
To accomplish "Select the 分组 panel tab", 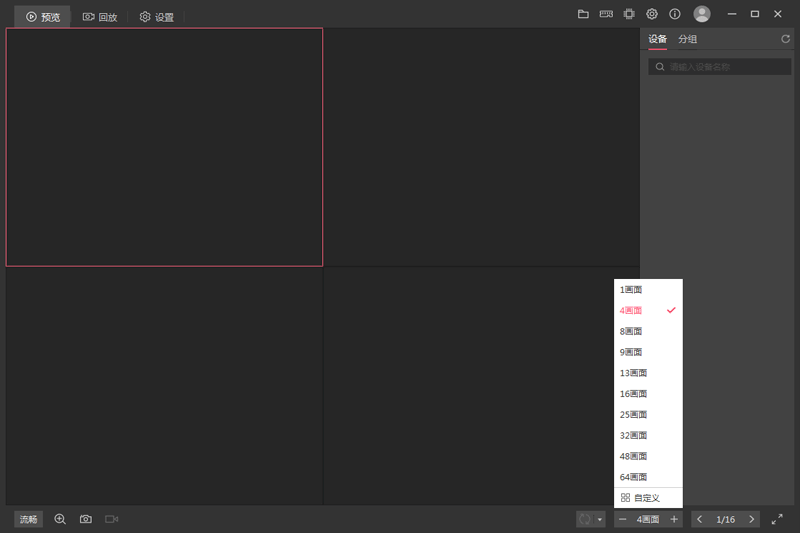I will [687, 39].
